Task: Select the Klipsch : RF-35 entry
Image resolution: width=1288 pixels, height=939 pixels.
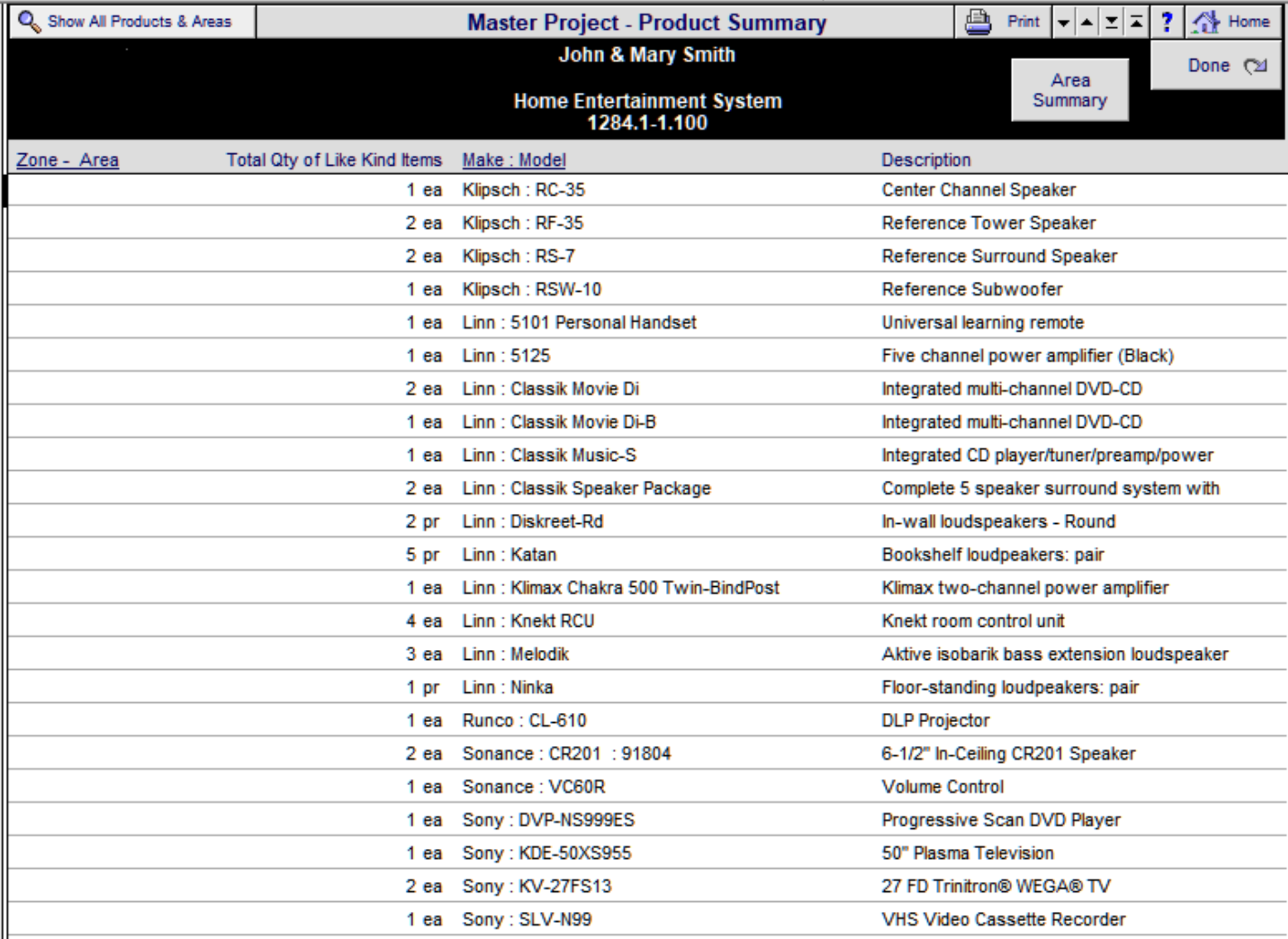Action: tap(523, 223)
